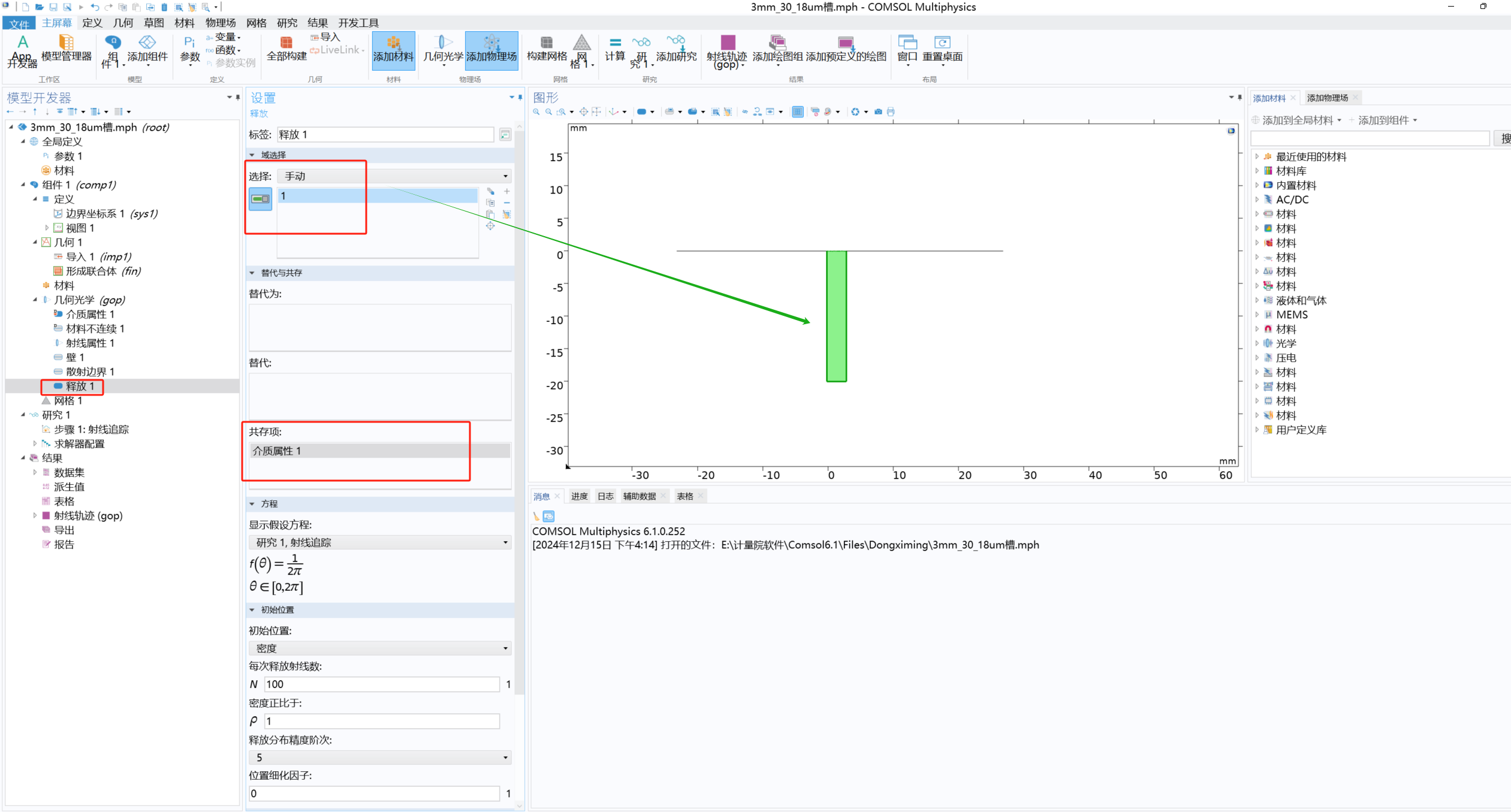
Task: Click the print icon in graphics toolbar
Action: click(x=891, y=112)
